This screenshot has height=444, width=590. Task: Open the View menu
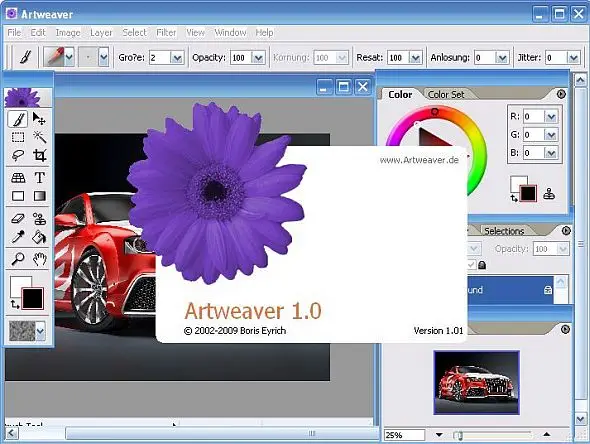(x=195, y=33)
